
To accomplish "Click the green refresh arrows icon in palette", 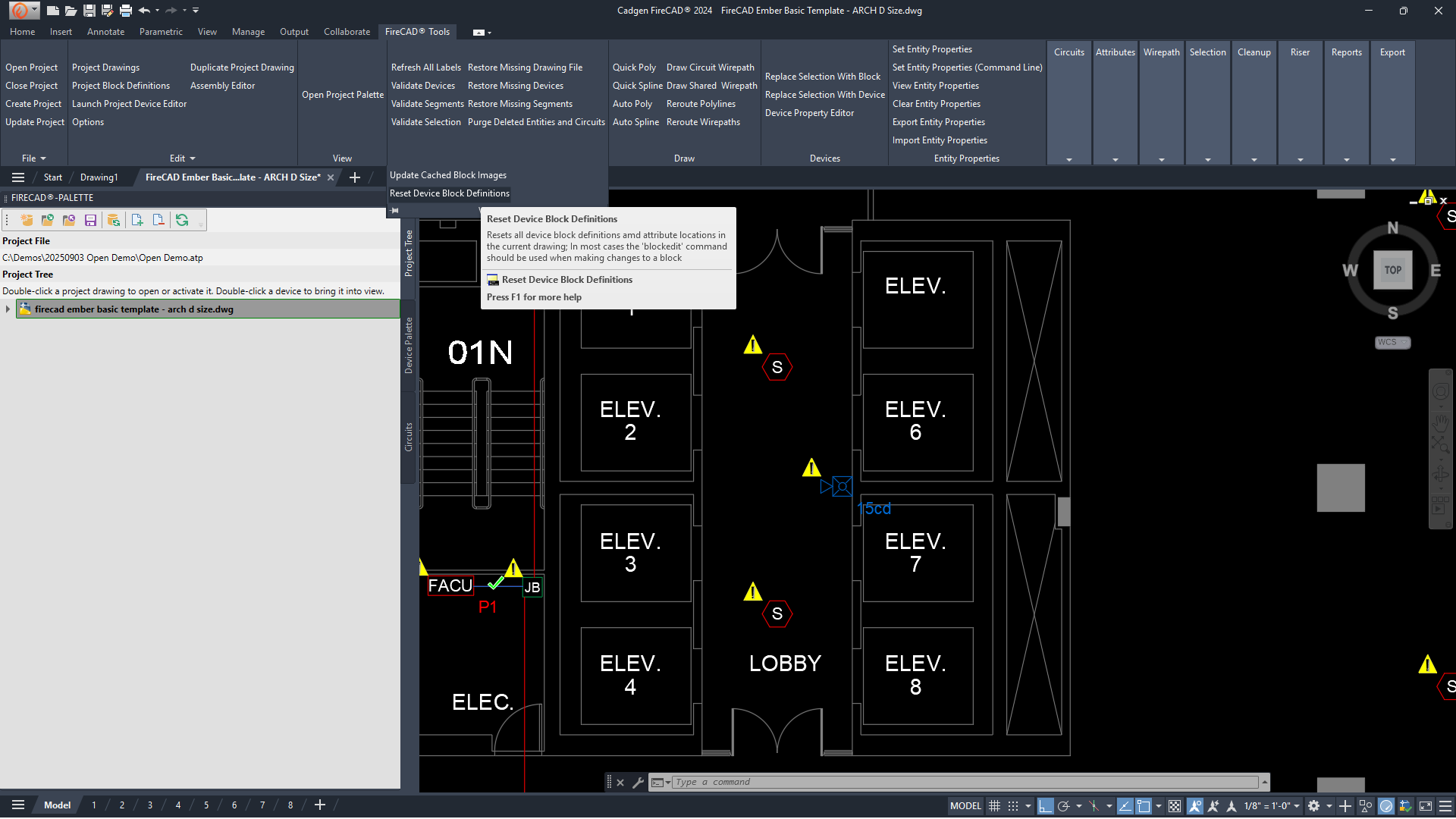I will click(x=182, y=220).
